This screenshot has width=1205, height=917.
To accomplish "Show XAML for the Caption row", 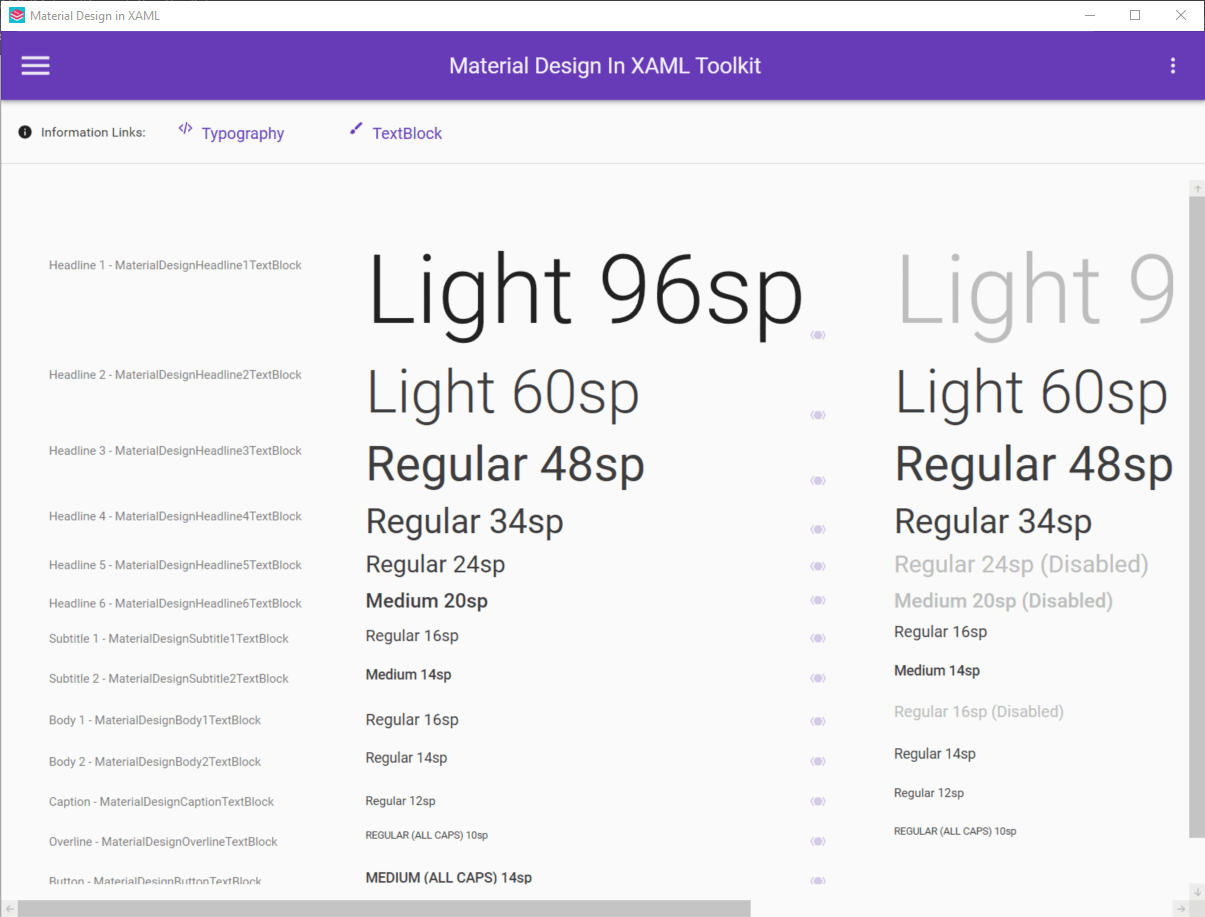I will (x=818, y=801).
